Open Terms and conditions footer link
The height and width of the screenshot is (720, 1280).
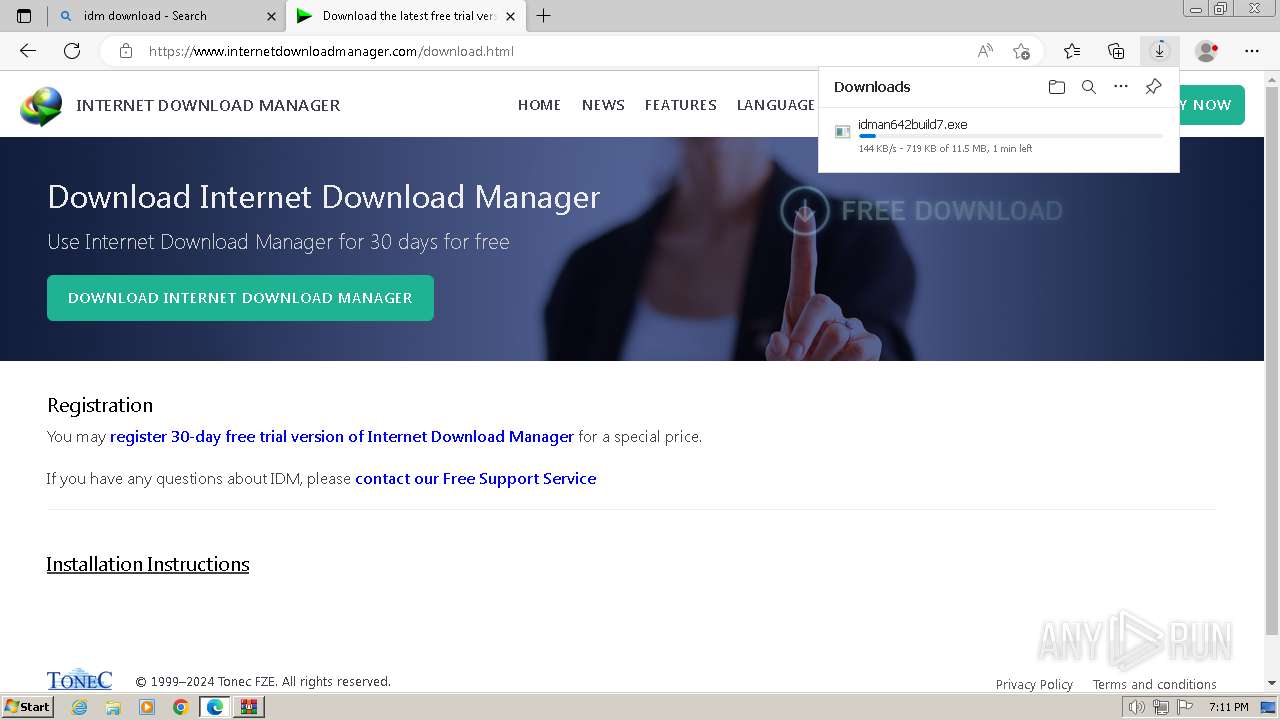[x=1154, y=685]
